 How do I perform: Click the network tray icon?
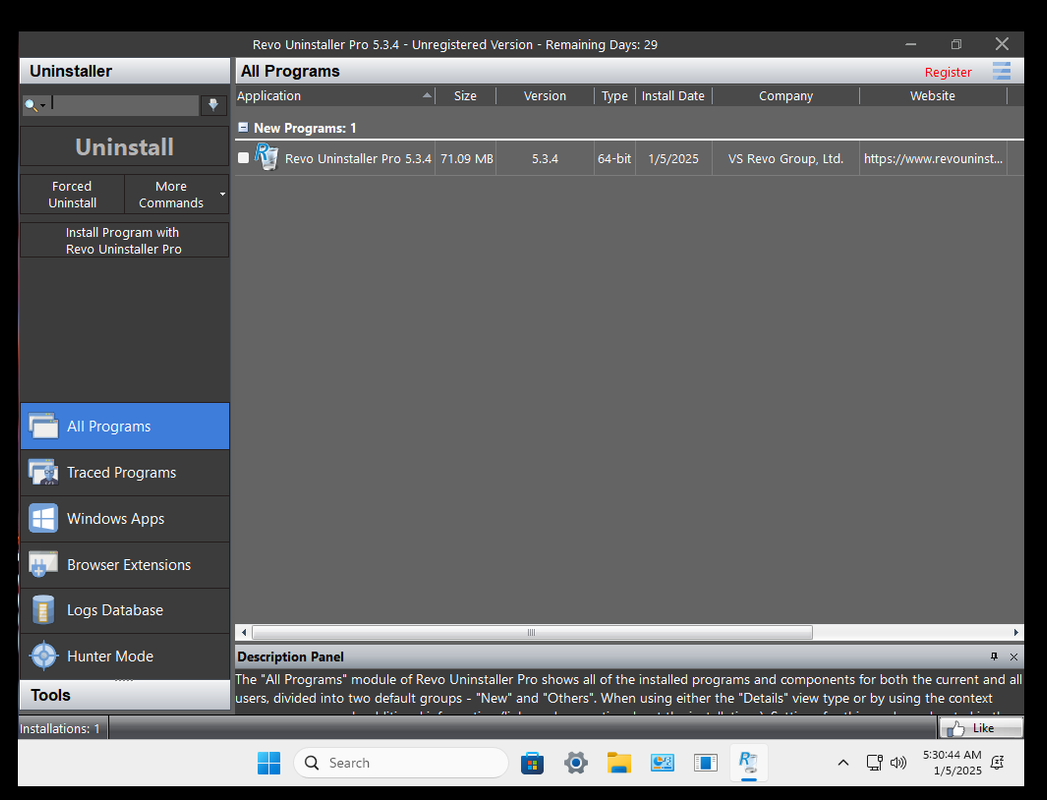[874, 763]
